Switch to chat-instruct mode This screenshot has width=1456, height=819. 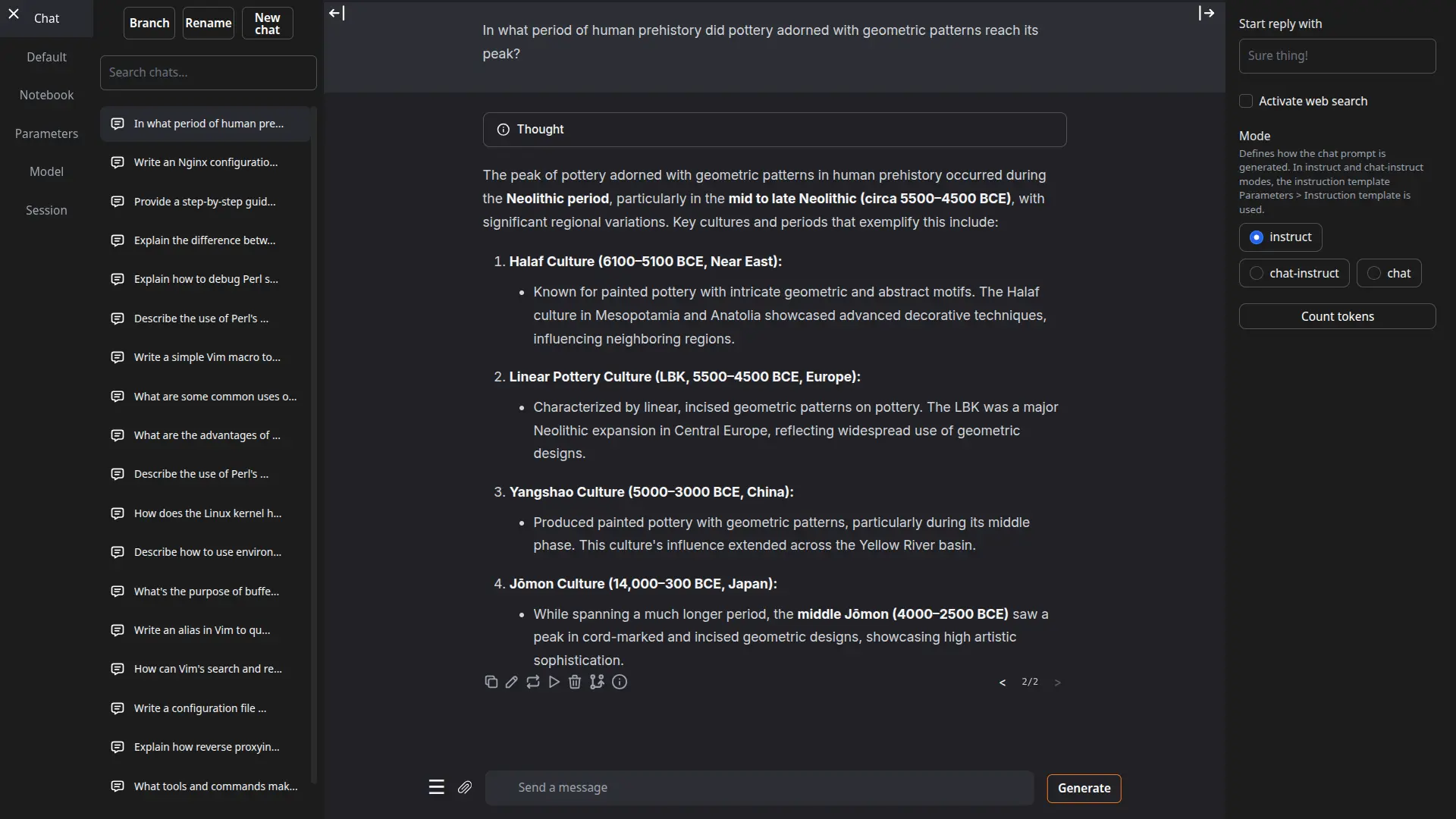tap(1257, 273)
